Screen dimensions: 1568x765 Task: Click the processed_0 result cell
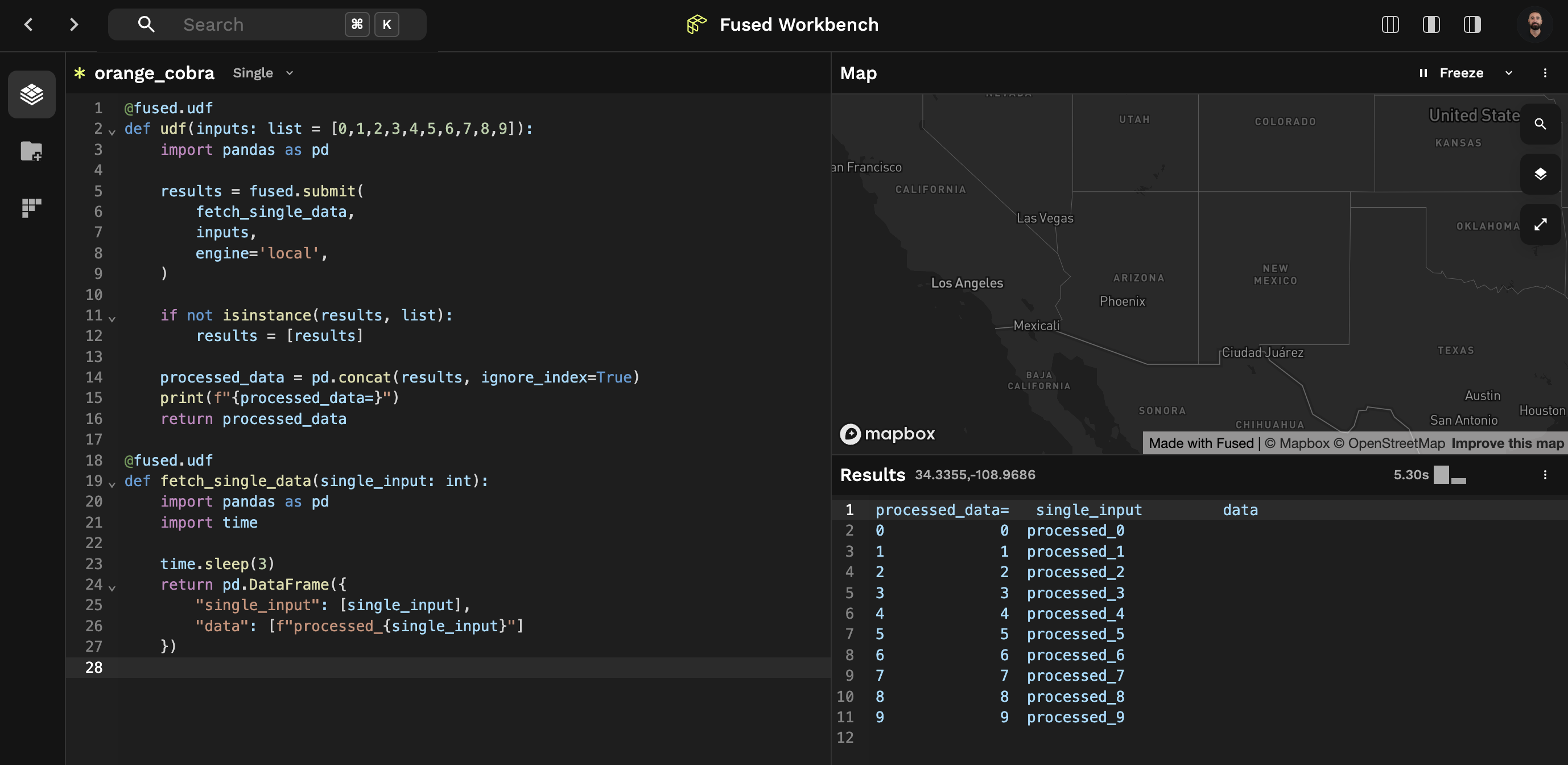tap(1075, 530)
